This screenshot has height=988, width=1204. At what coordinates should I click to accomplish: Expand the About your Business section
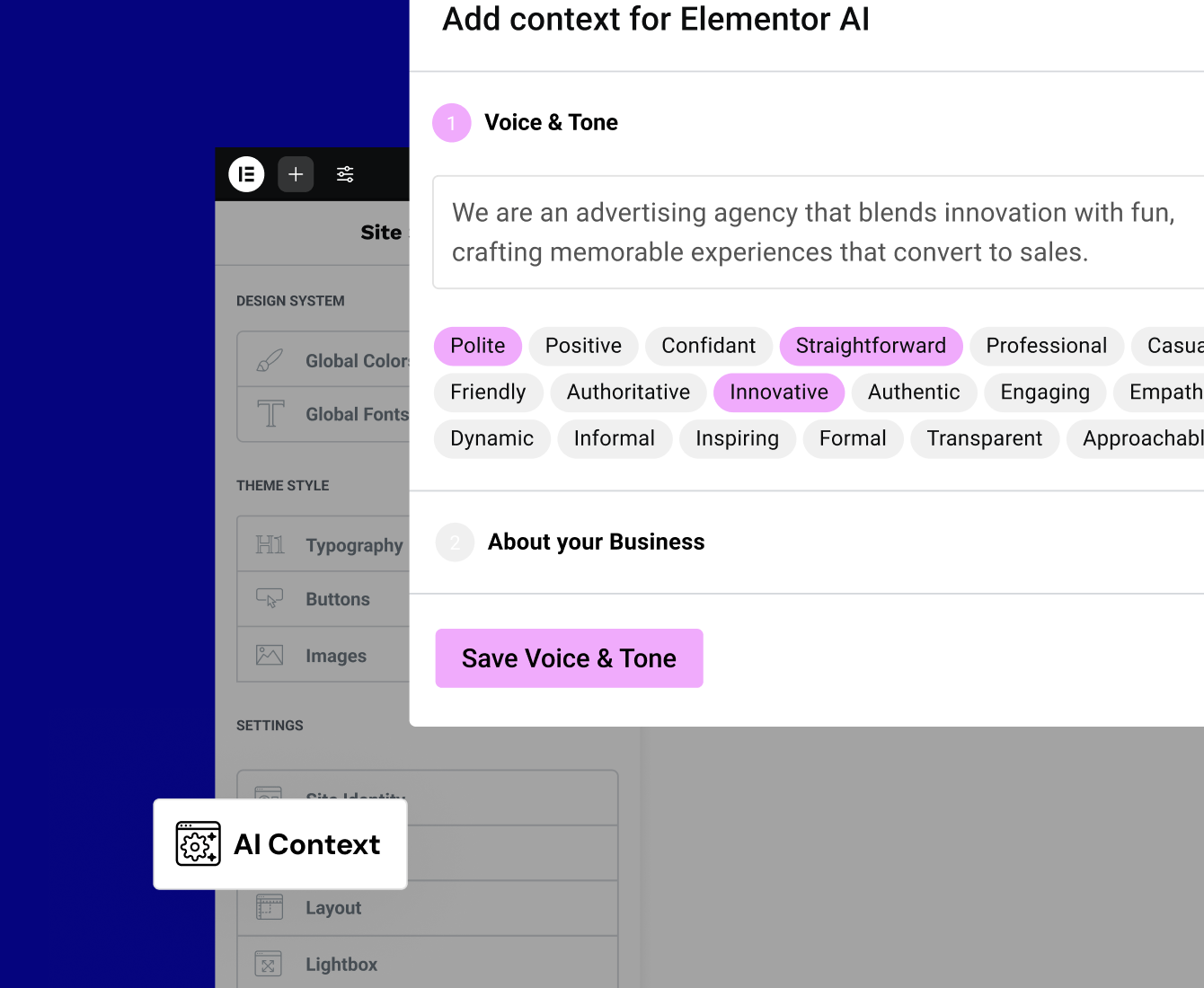596,542
